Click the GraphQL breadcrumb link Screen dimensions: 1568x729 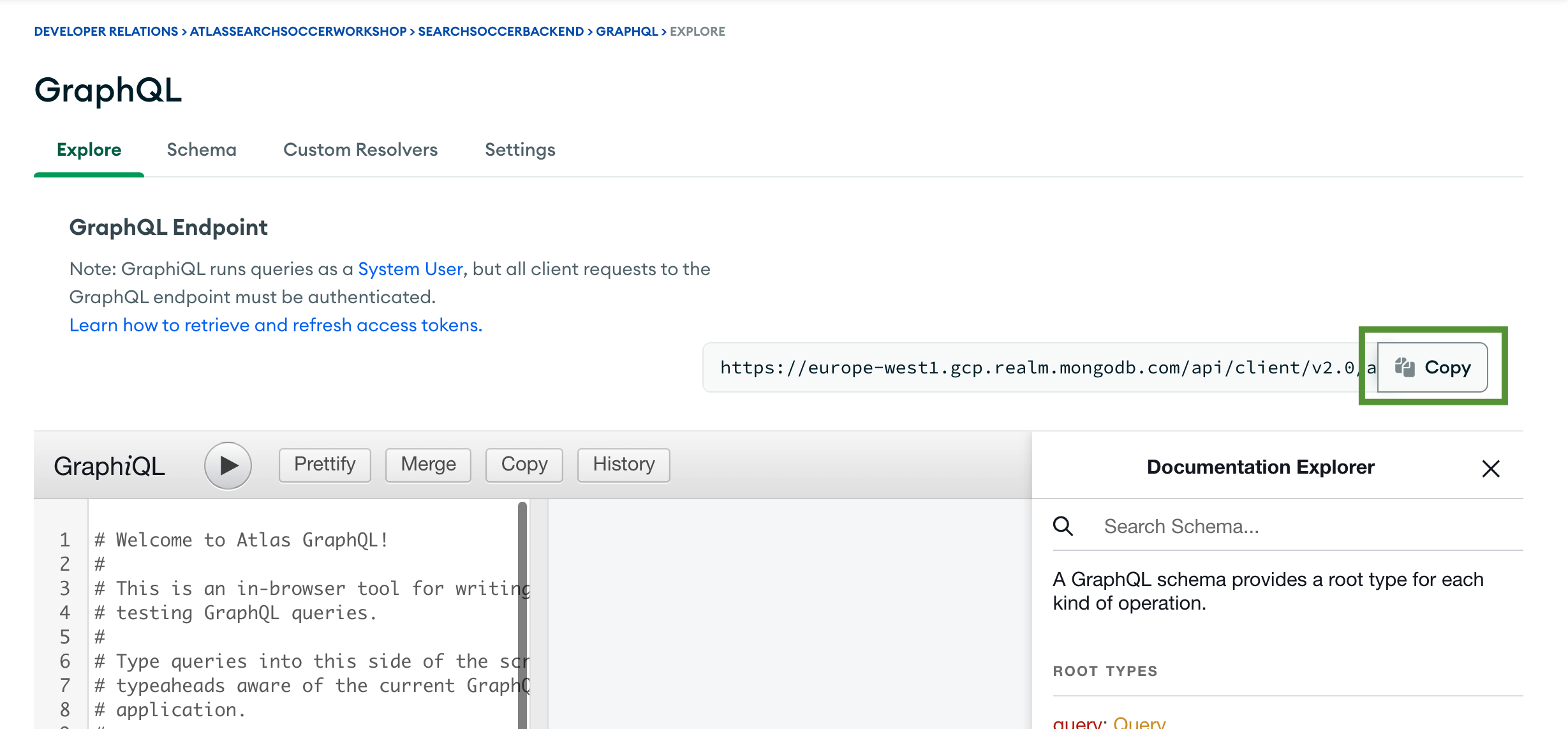tap(626, 31)
